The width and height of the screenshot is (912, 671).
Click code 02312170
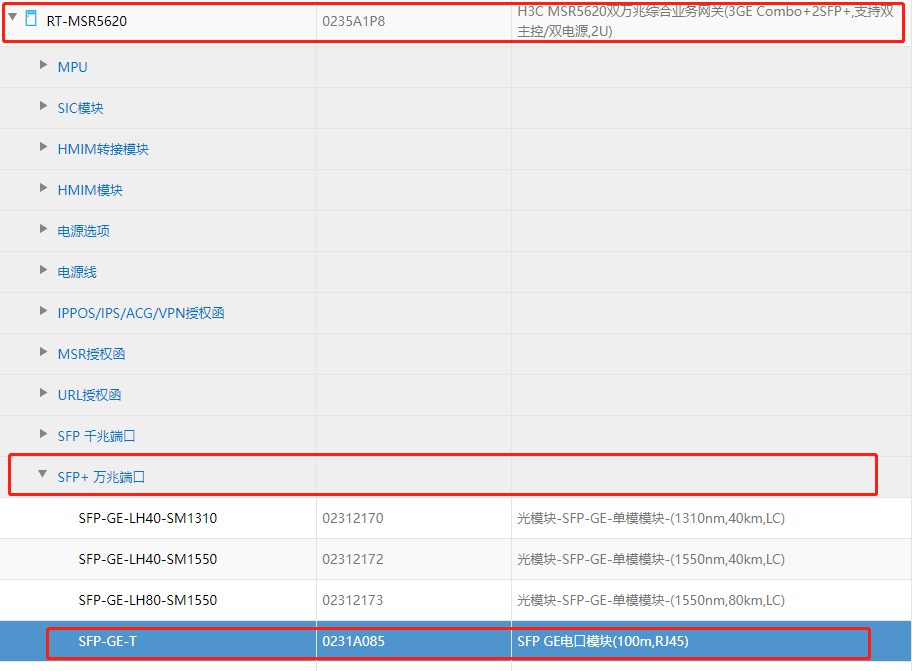353,518
